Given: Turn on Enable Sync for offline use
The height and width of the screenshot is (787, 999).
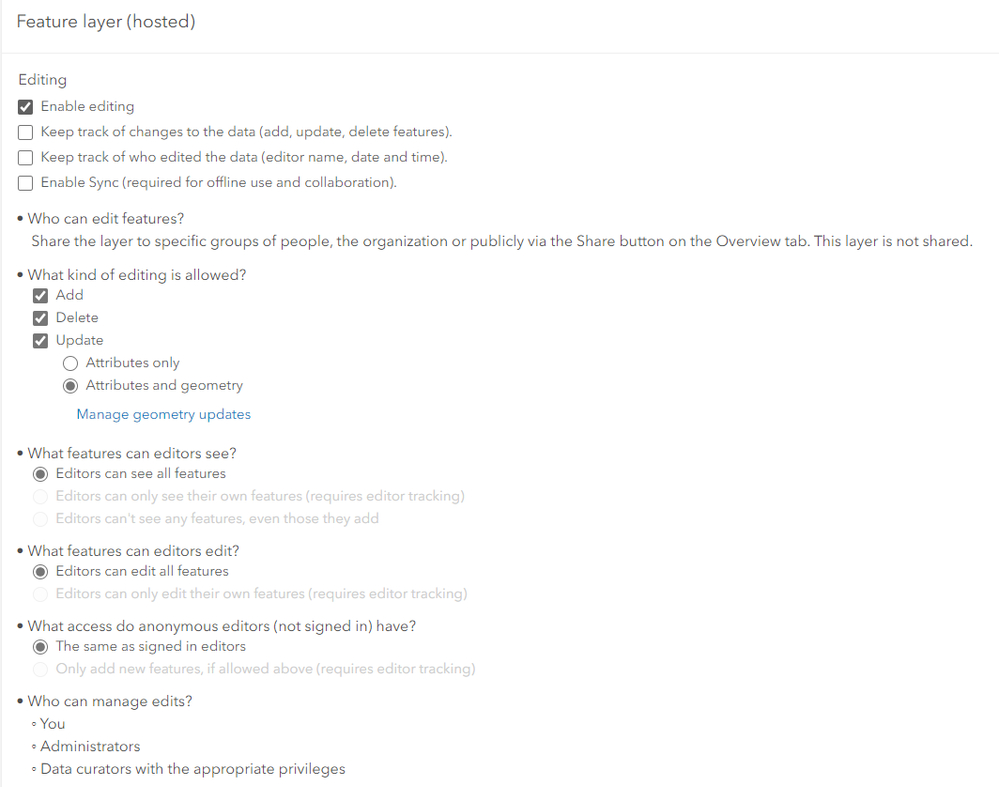Looking at the screenshot, I should (26, 183).
